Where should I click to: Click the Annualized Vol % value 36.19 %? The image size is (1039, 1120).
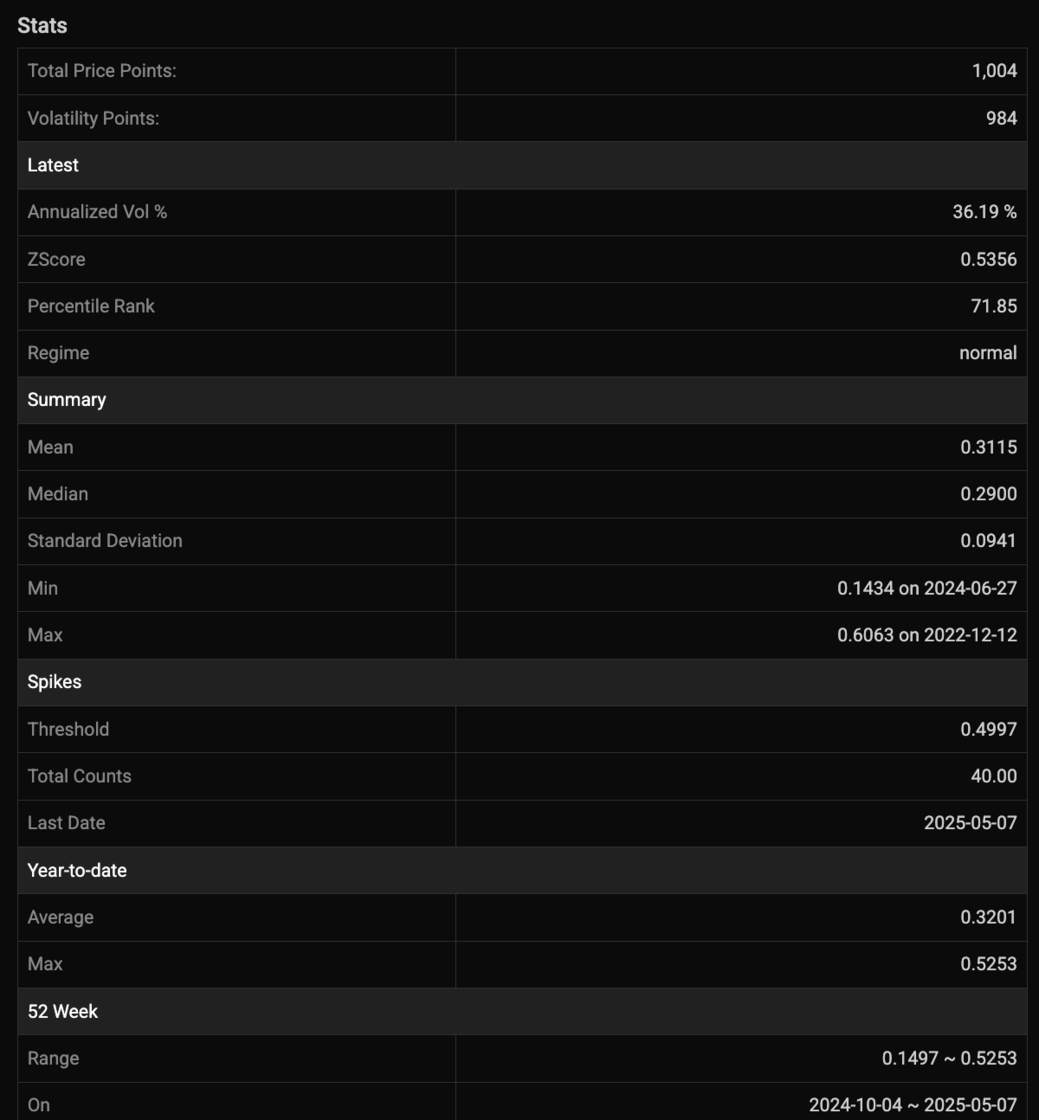984,212
